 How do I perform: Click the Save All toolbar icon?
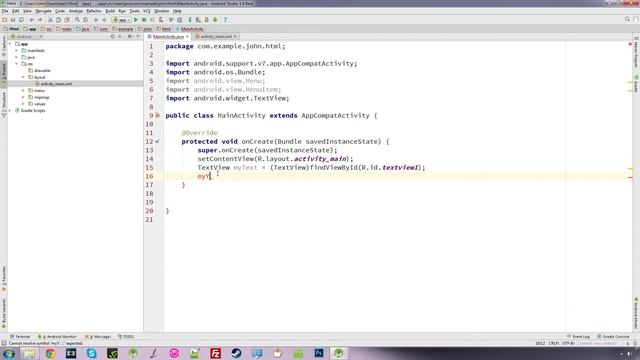coord(13,20)
